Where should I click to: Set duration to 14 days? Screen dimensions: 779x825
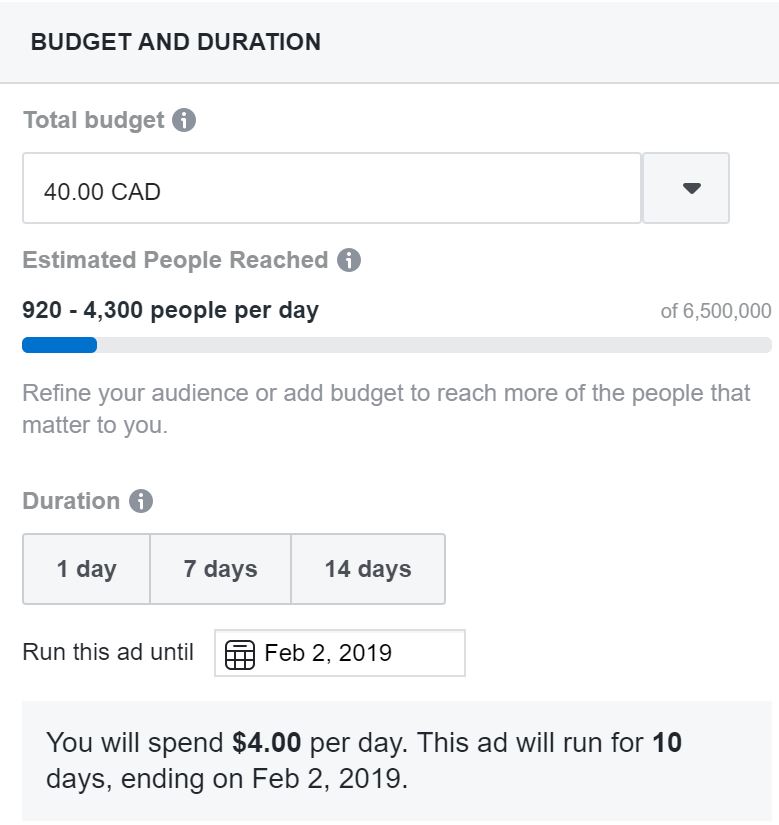[367, 569]
